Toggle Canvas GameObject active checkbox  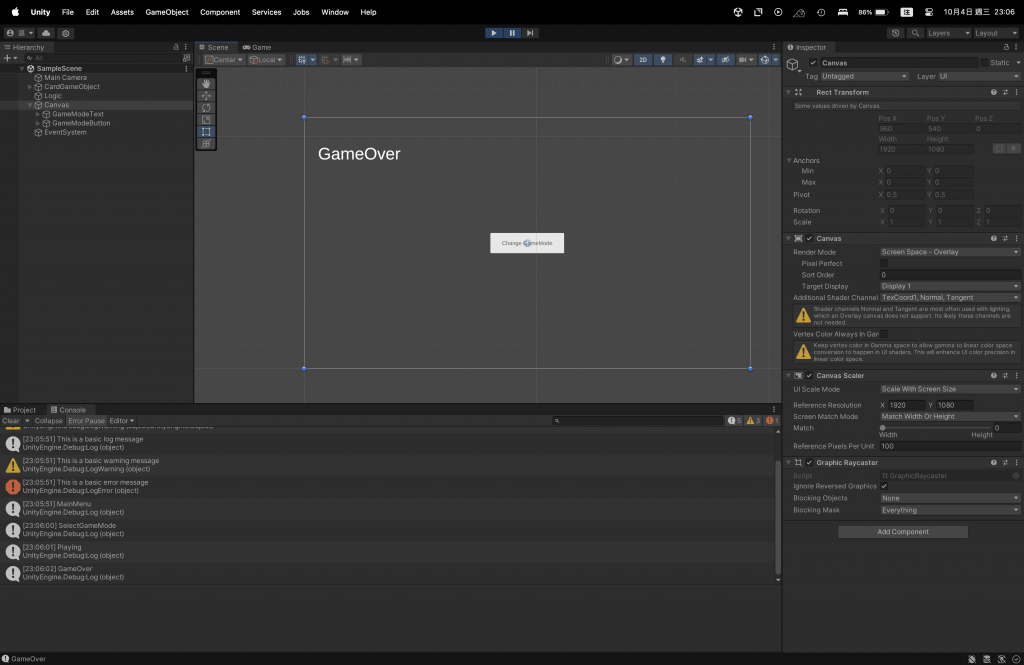[813, 63]
